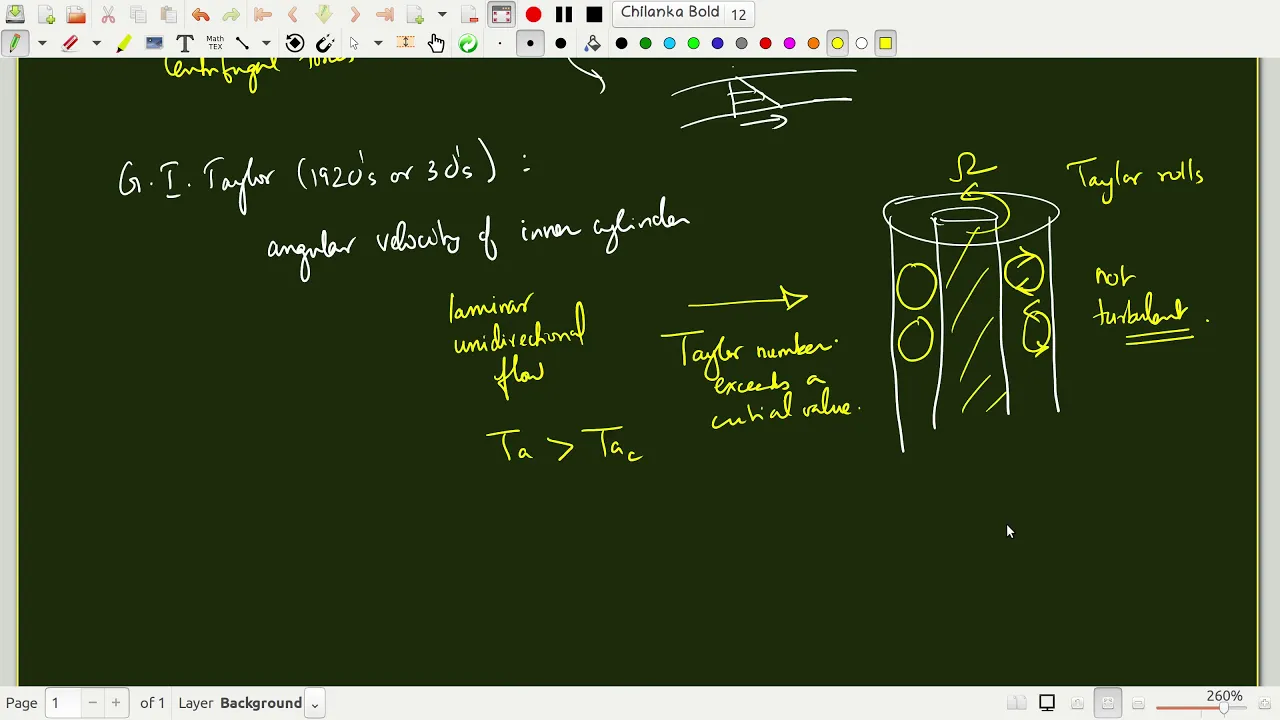Click the green refresh default-tool icon

pos(468,43)
